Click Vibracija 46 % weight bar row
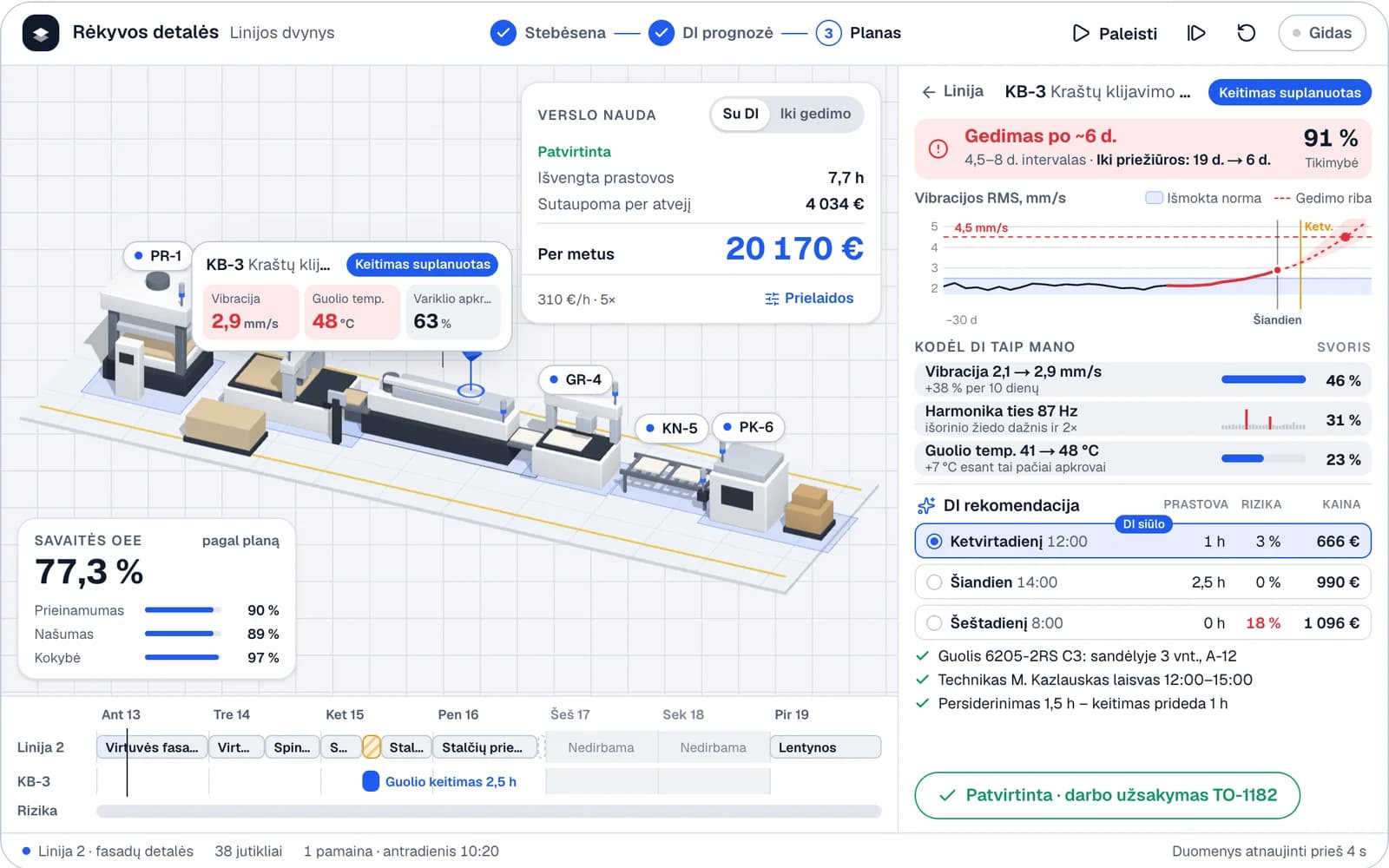Screen dimensions: 1389x868 [1143, 379]
